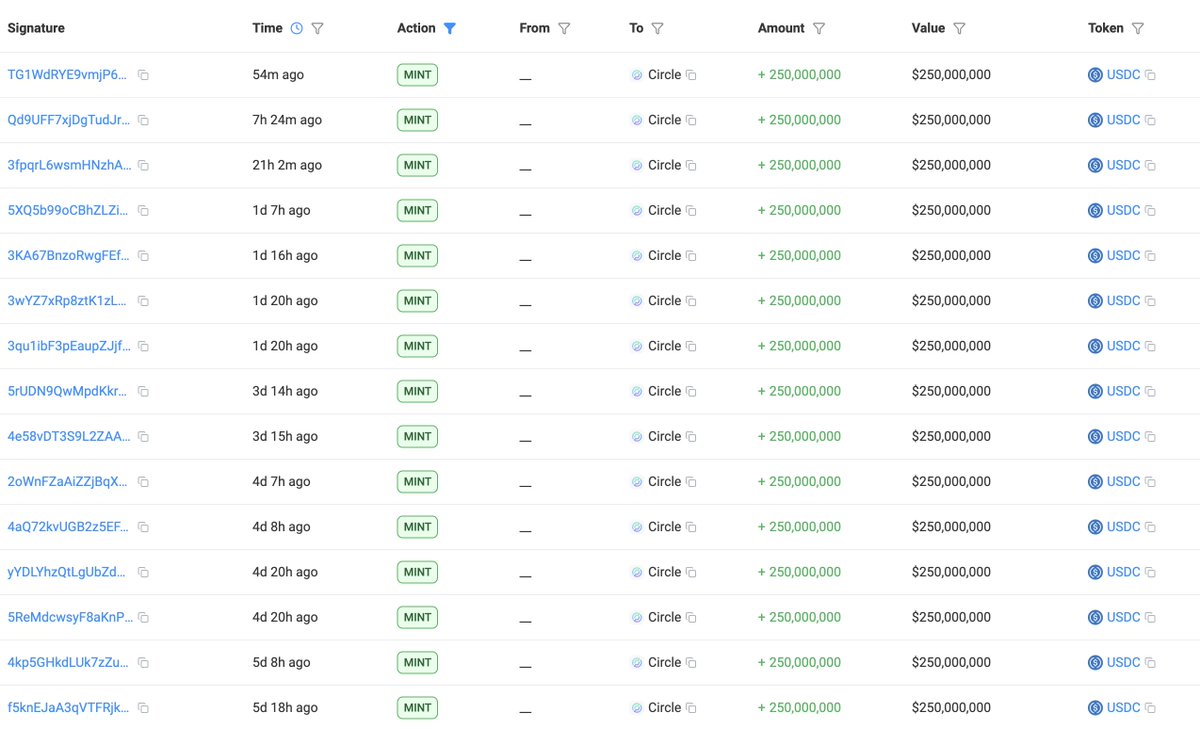The width and height of the screenshot is (1200, 729).
Task: Click the Amount column header label
Action: pyautogui.click(x=781, y=28)
